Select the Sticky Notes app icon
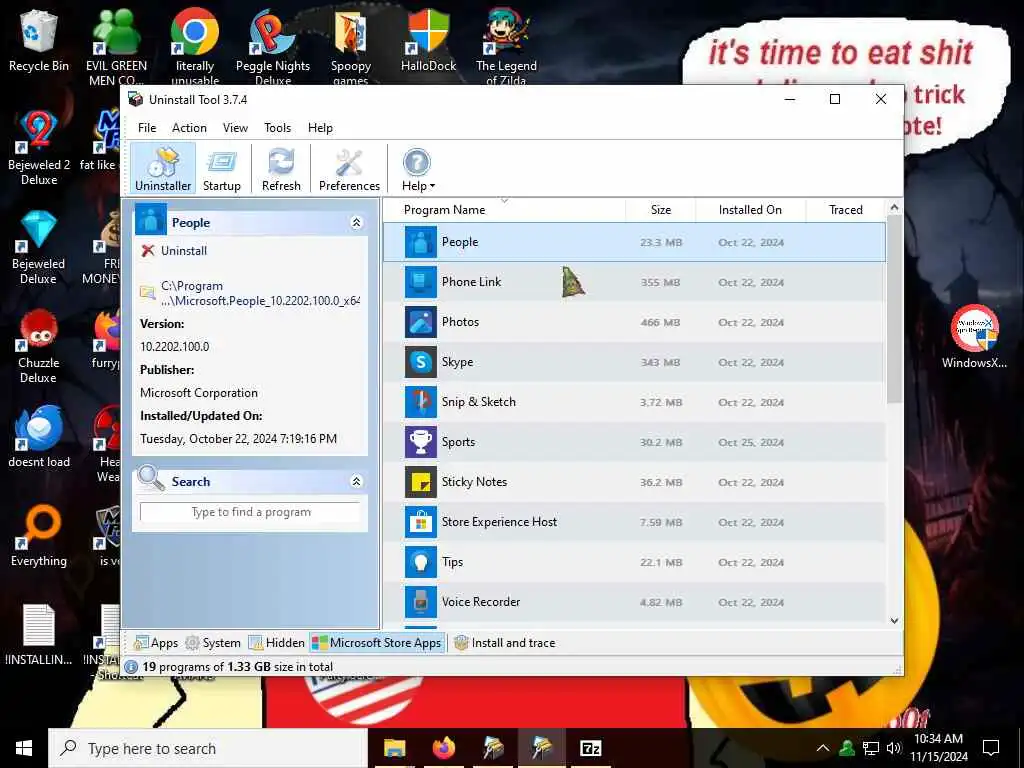The height and width of the screenshot is (768, 1024). point(421,482)
